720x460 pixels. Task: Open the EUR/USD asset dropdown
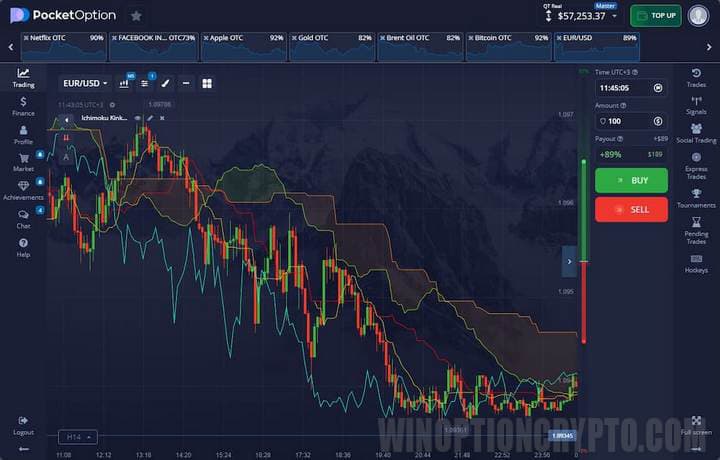coord(85,84)
